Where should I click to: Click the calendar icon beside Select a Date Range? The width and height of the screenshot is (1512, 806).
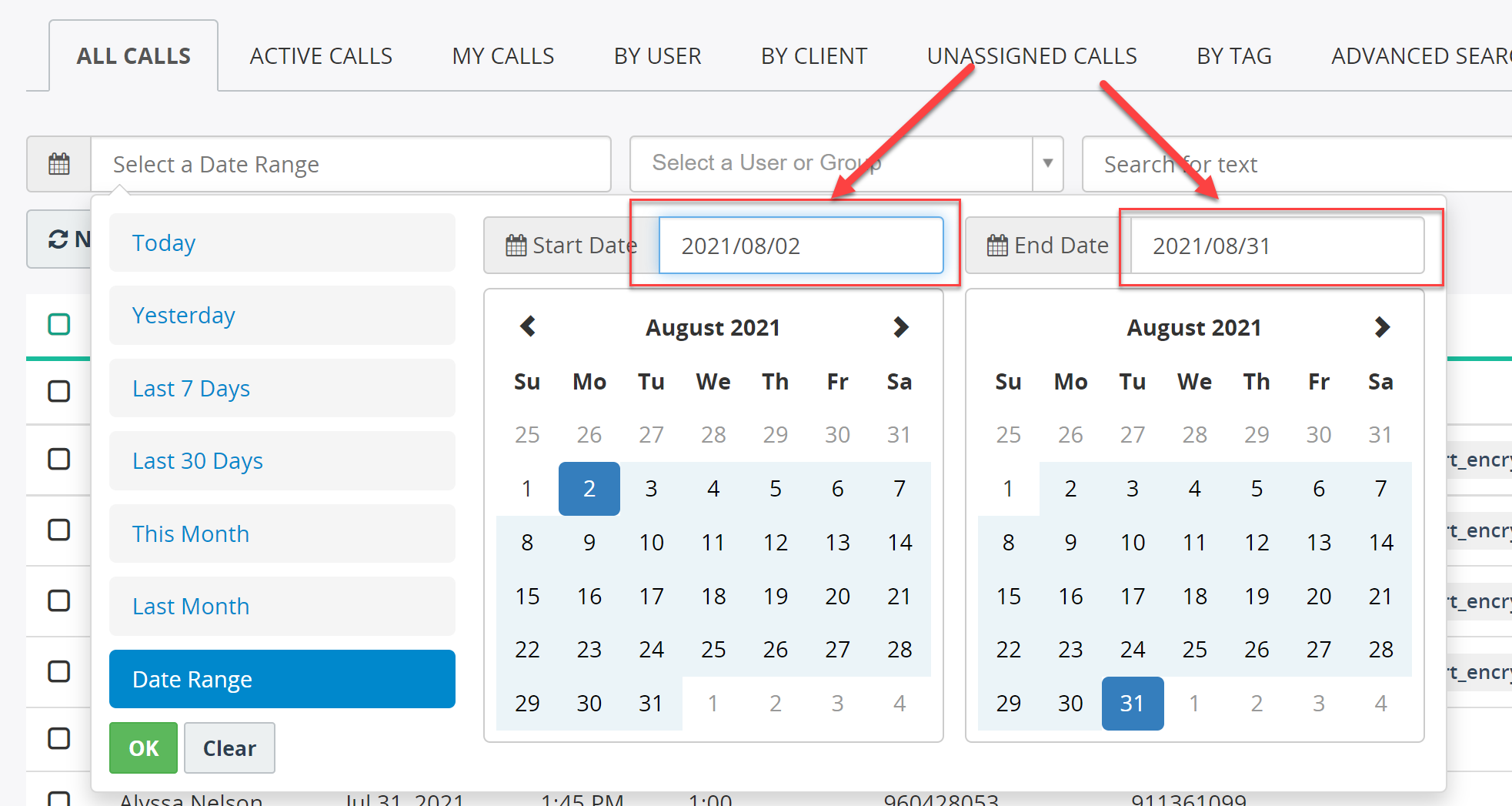59,164
